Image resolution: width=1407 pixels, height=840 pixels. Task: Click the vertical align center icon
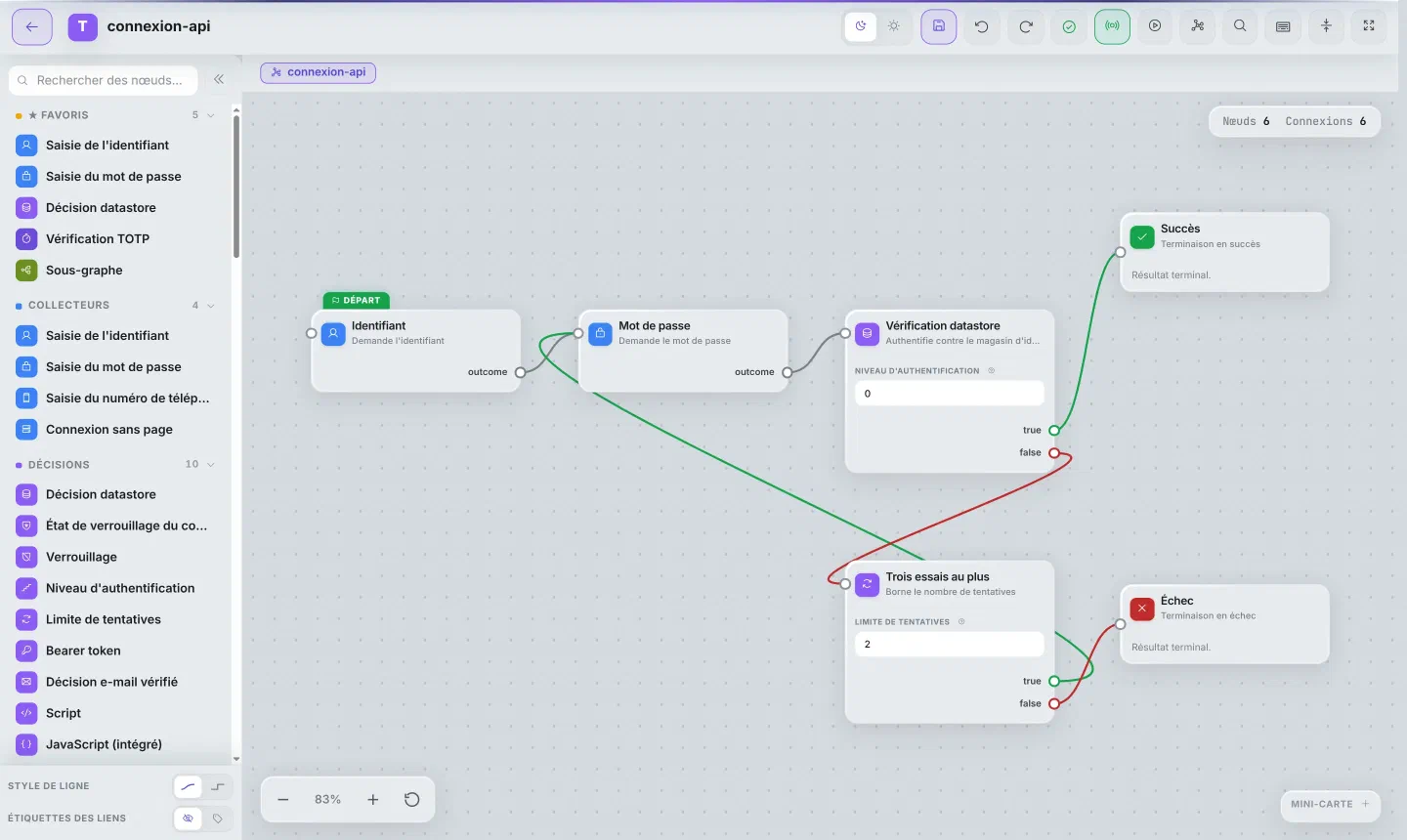1326,26
